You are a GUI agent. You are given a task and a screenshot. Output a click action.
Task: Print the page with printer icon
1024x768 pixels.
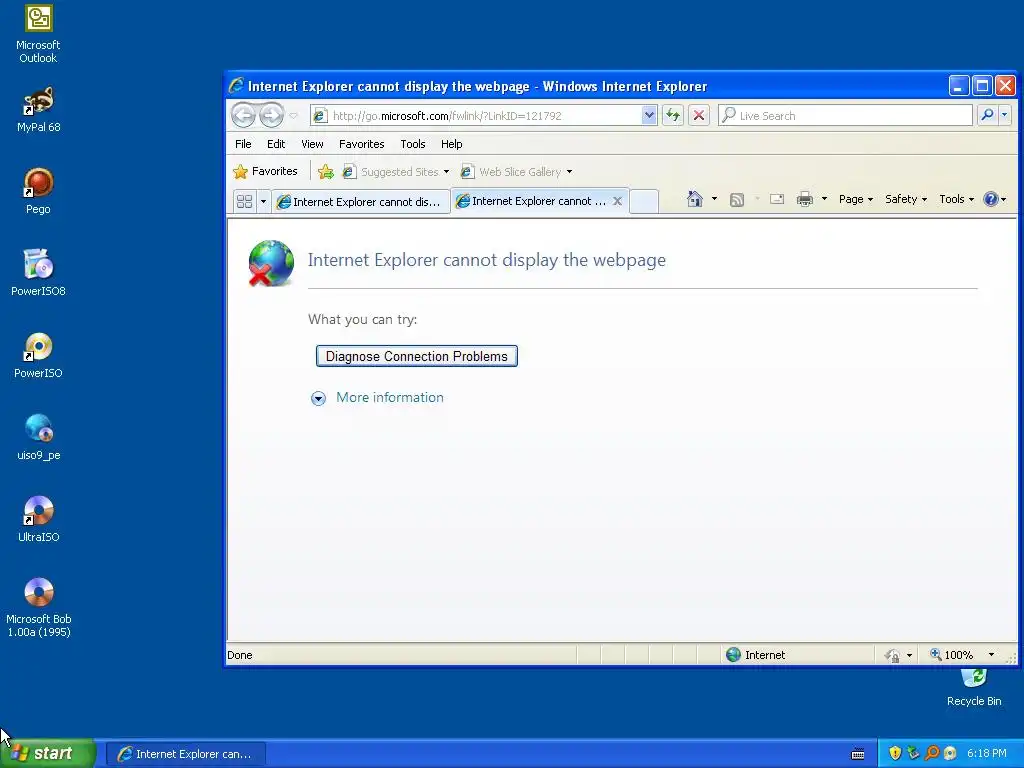[x=805, y=199]
